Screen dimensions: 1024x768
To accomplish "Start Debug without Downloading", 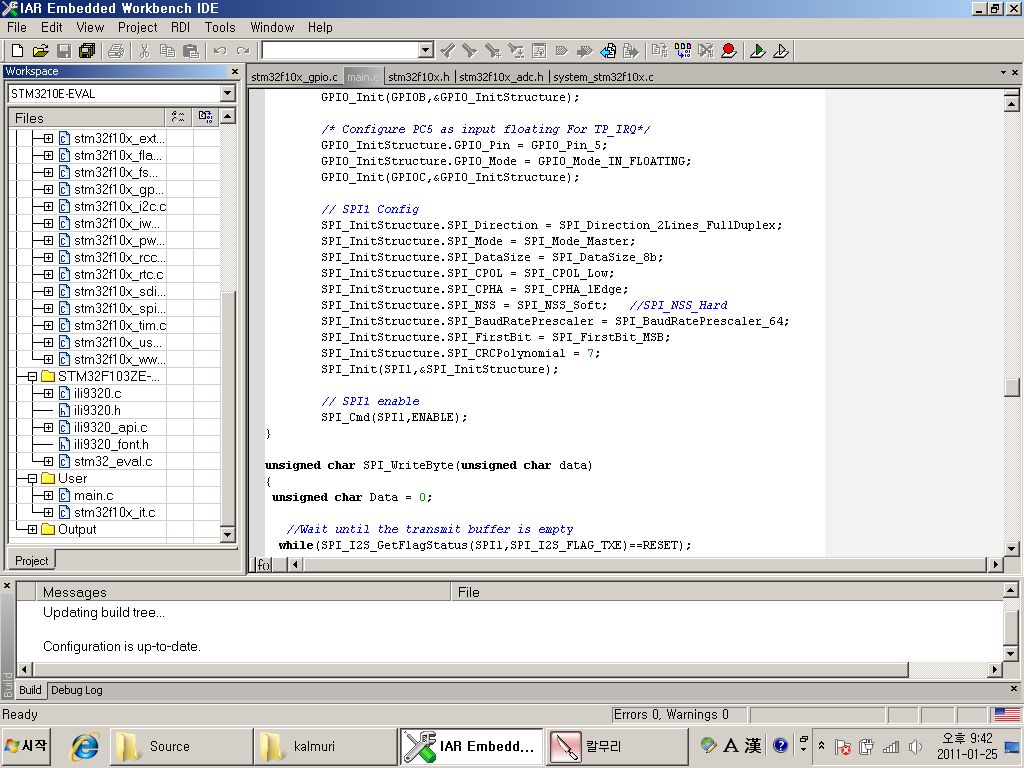I will coord(781,50).
